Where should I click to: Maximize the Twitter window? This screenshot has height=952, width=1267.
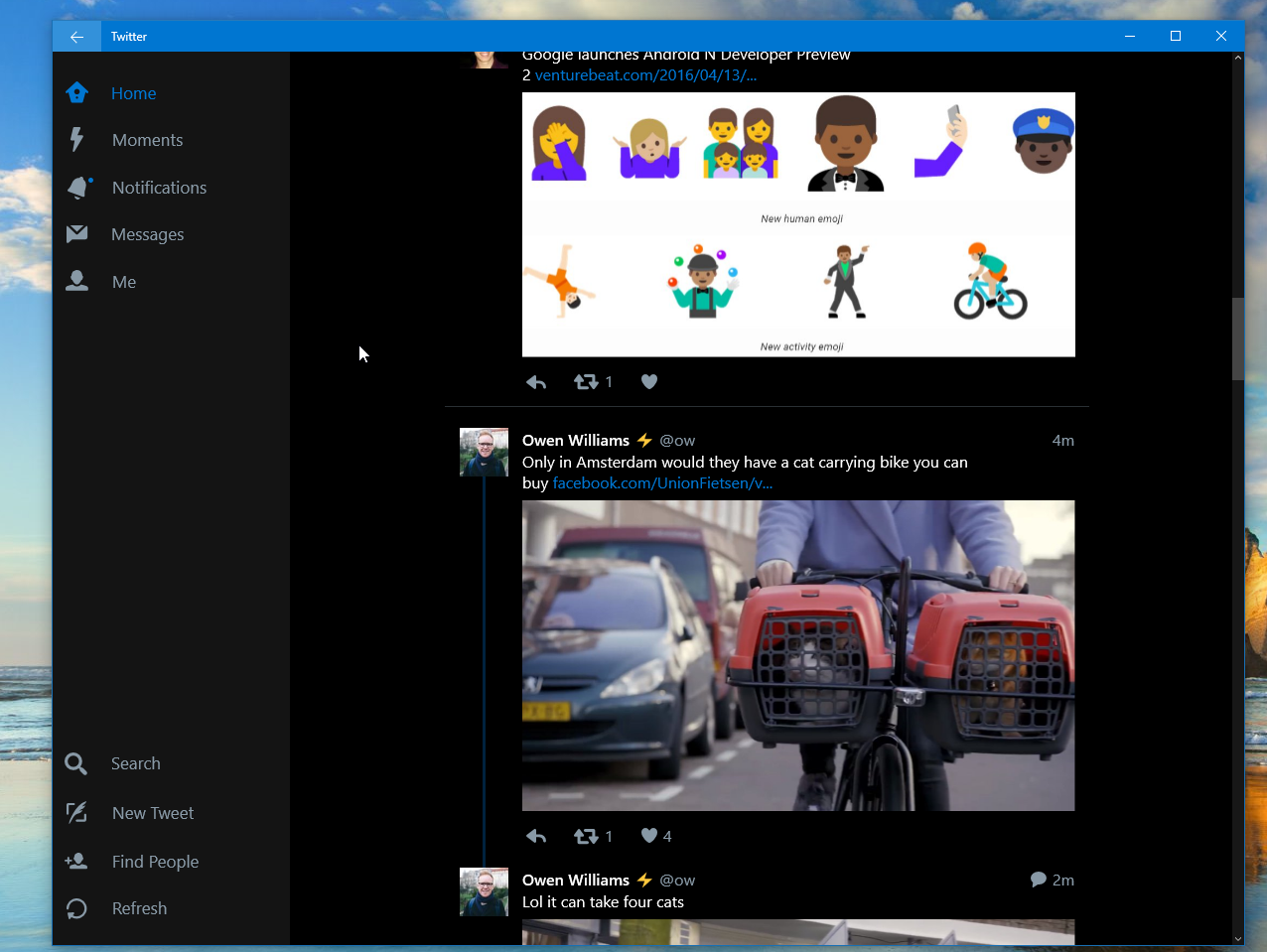[x=1176, y=37]
